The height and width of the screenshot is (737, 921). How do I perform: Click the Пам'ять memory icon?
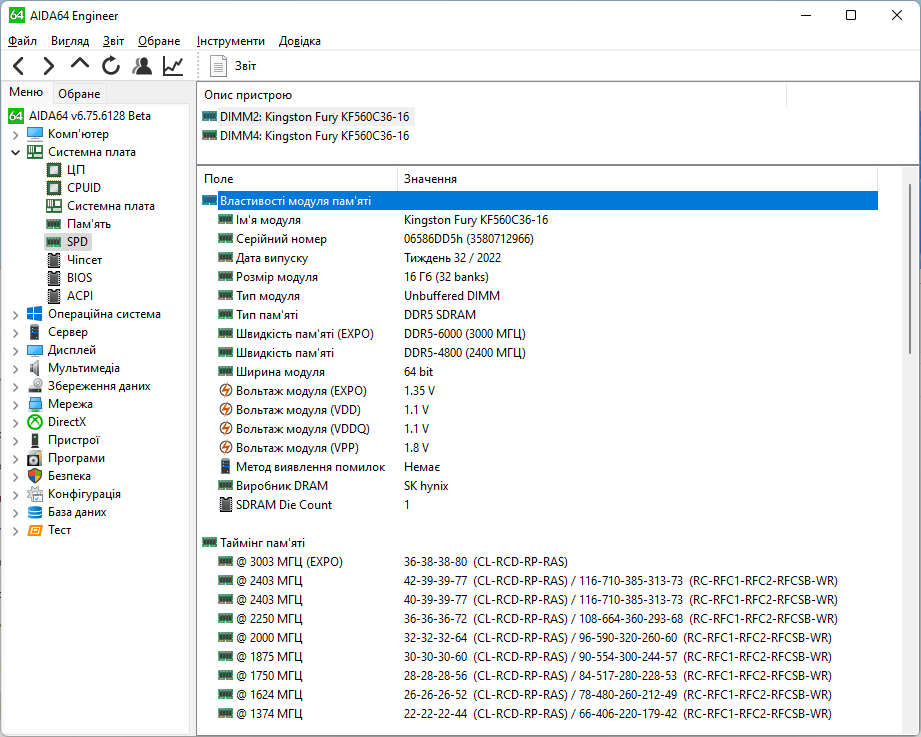pyautogui.click(x=53, y=224)
